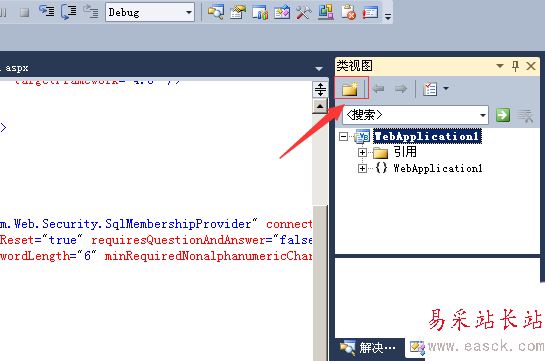
Task: Switch to the 解决… bottom tab
Action: click(368, 347)
